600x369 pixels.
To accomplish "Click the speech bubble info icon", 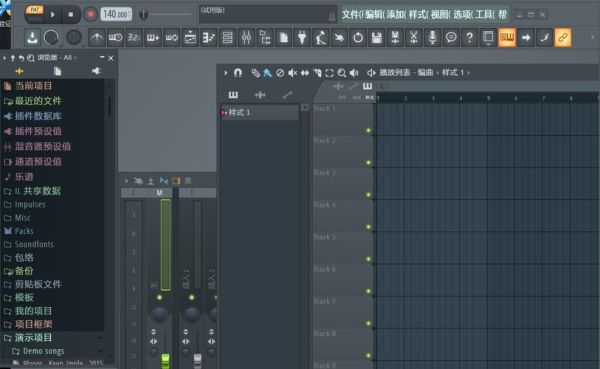I will (x=452, y=38).
